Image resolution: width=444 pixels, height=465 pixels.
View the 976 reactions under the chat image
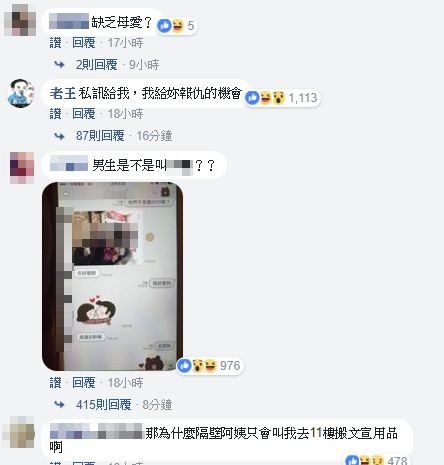click(210, 366)
